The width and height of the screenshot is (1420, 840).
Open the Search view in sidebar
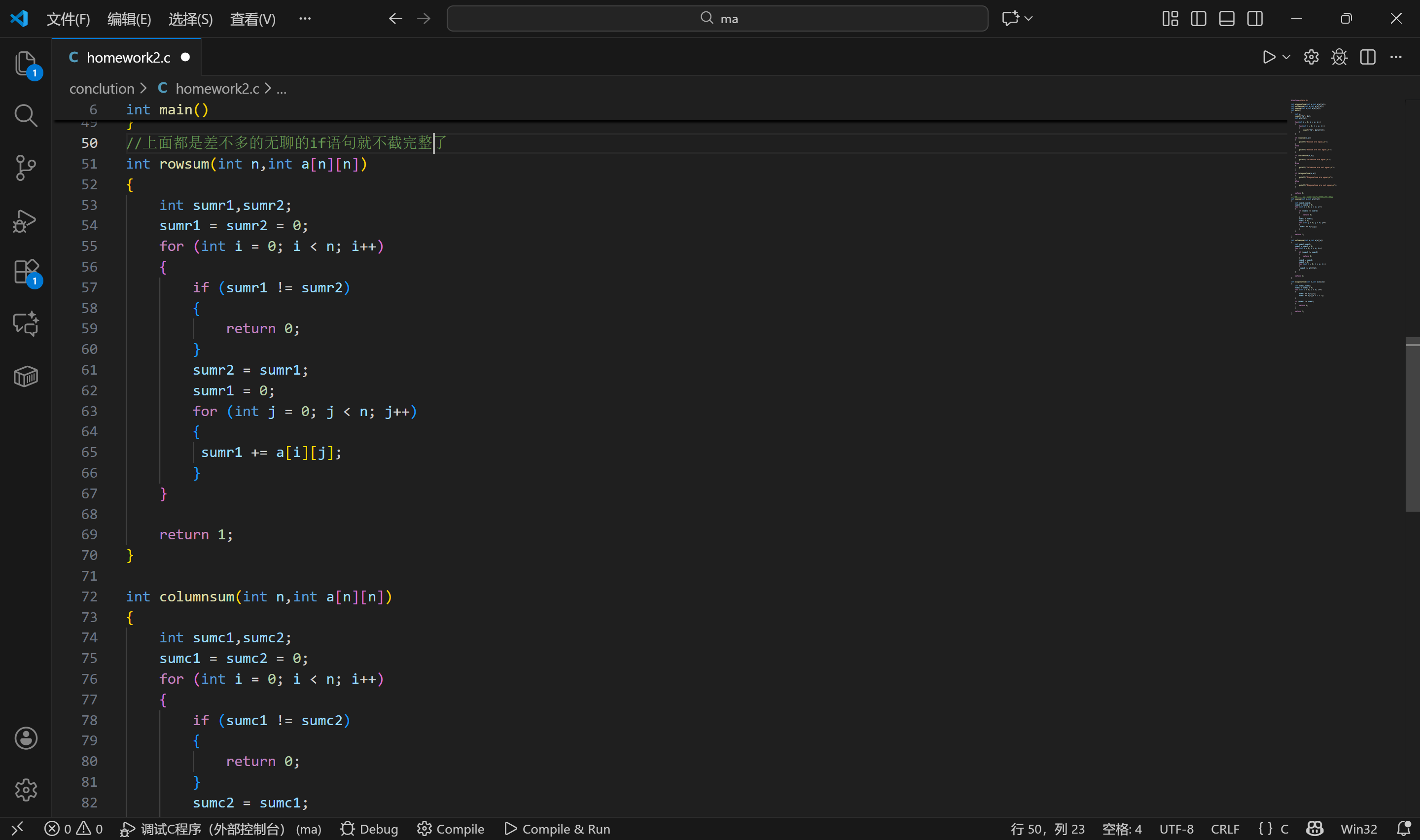(26, 115)
